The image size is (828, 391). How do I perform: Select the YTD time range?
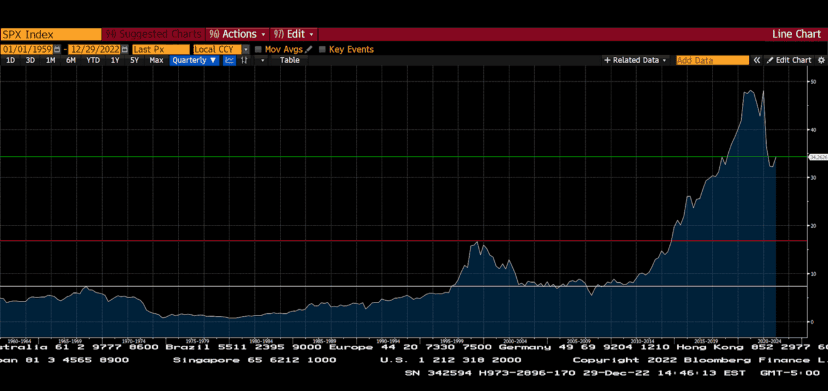point(93,60)
